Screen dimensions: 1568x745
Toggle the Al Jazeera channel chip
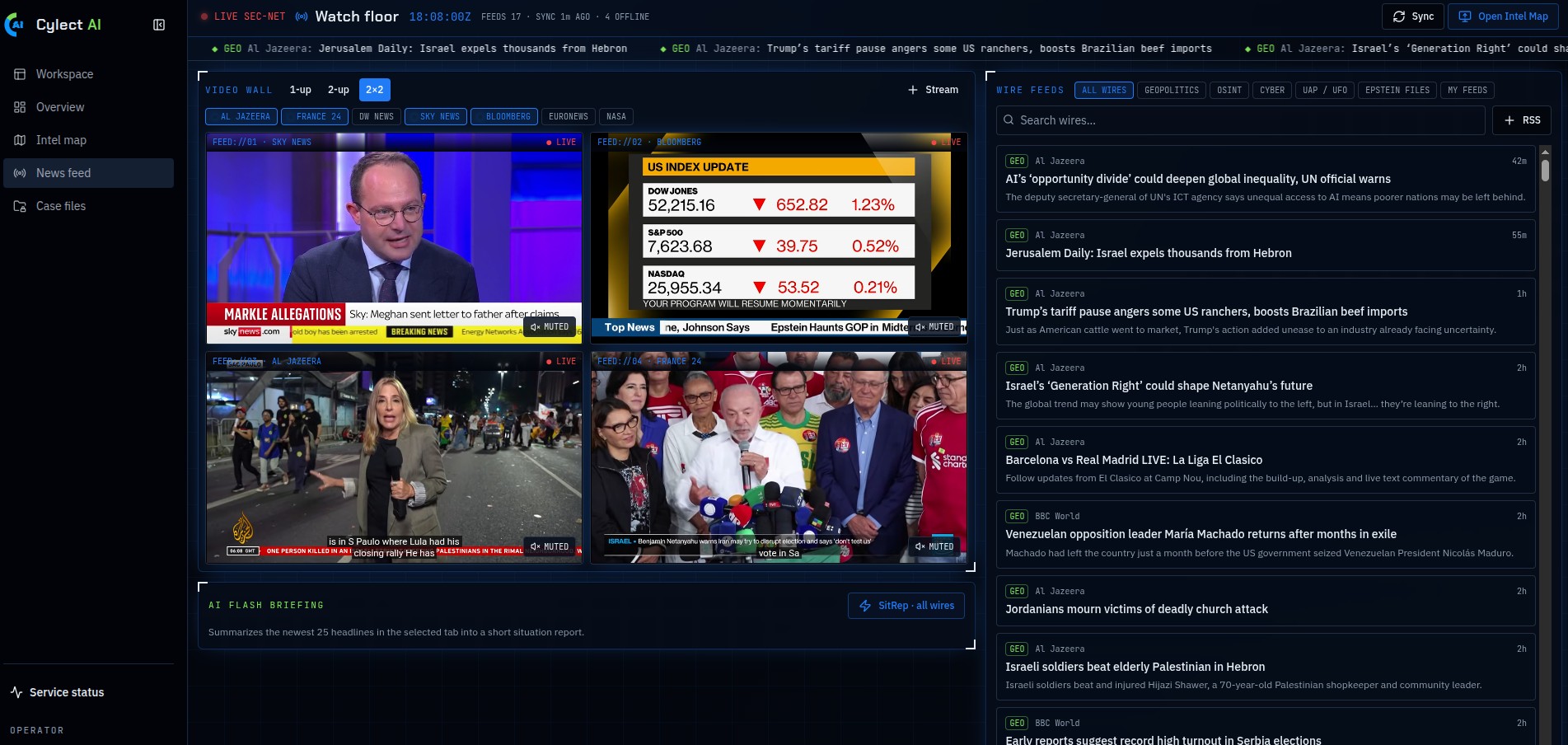coord(241,116)
